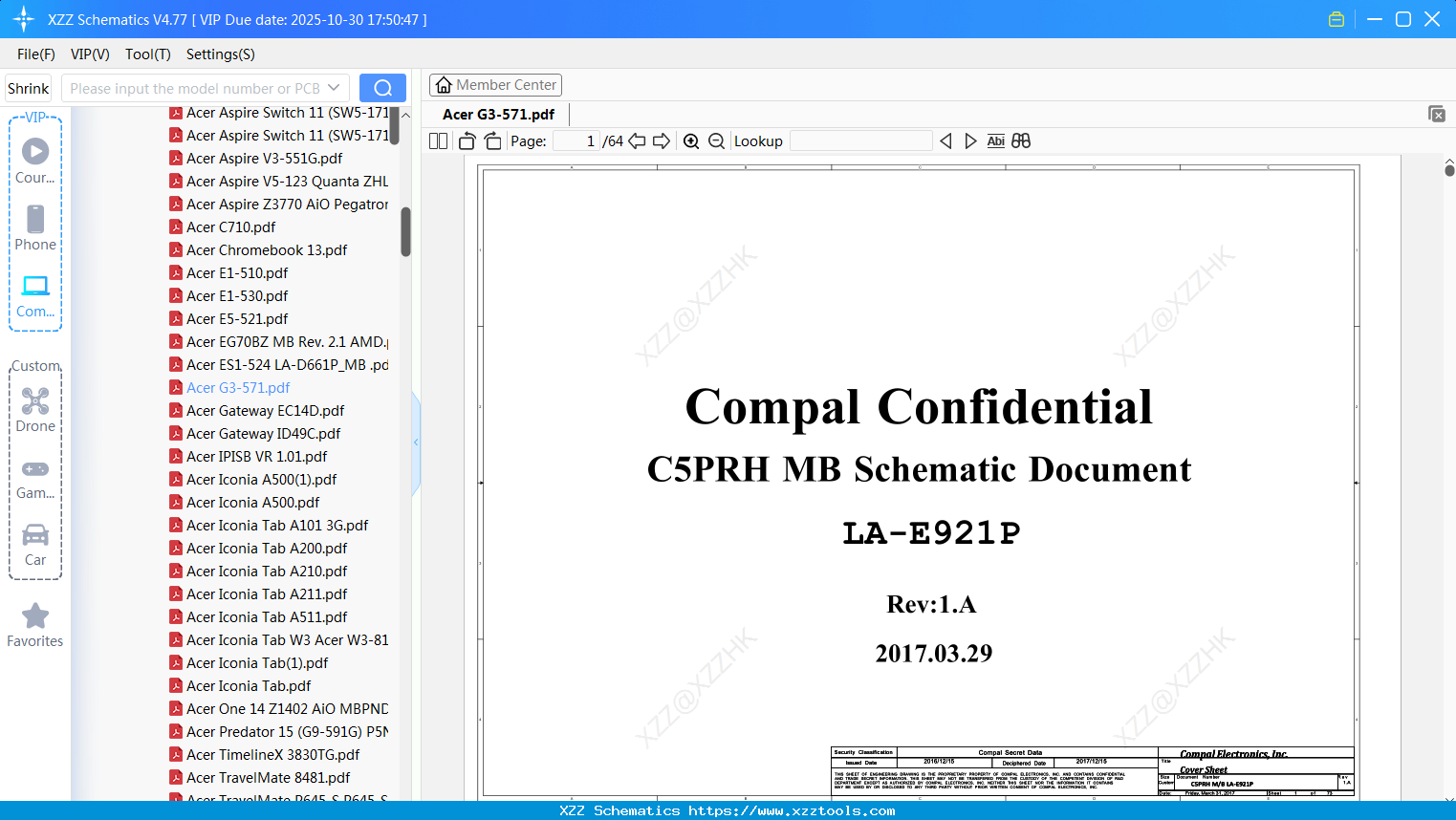This screenshot has width=1456, height=820.
Task: Click the model number search field
Action: point(195,88)
